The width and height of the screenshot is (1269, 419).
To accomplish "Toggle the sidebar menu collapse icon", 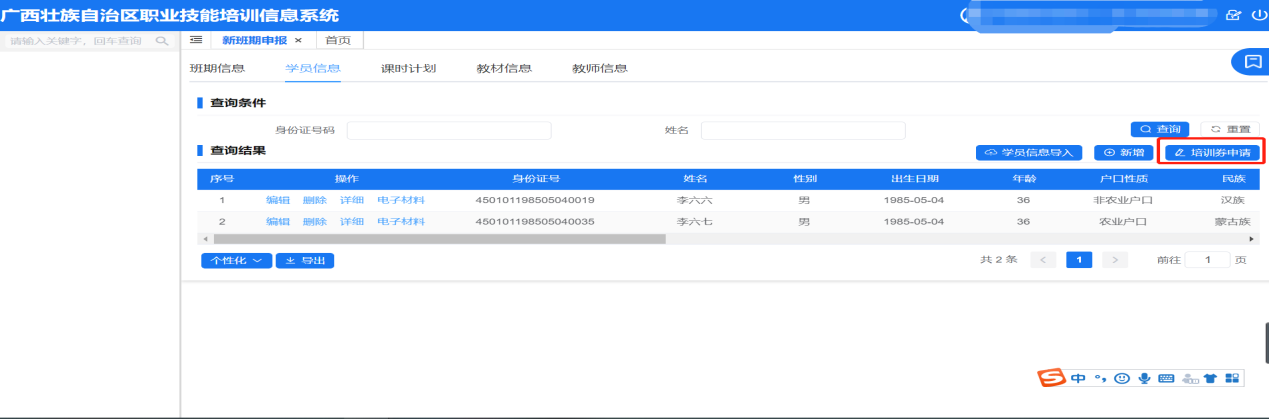I will [196, 39].
